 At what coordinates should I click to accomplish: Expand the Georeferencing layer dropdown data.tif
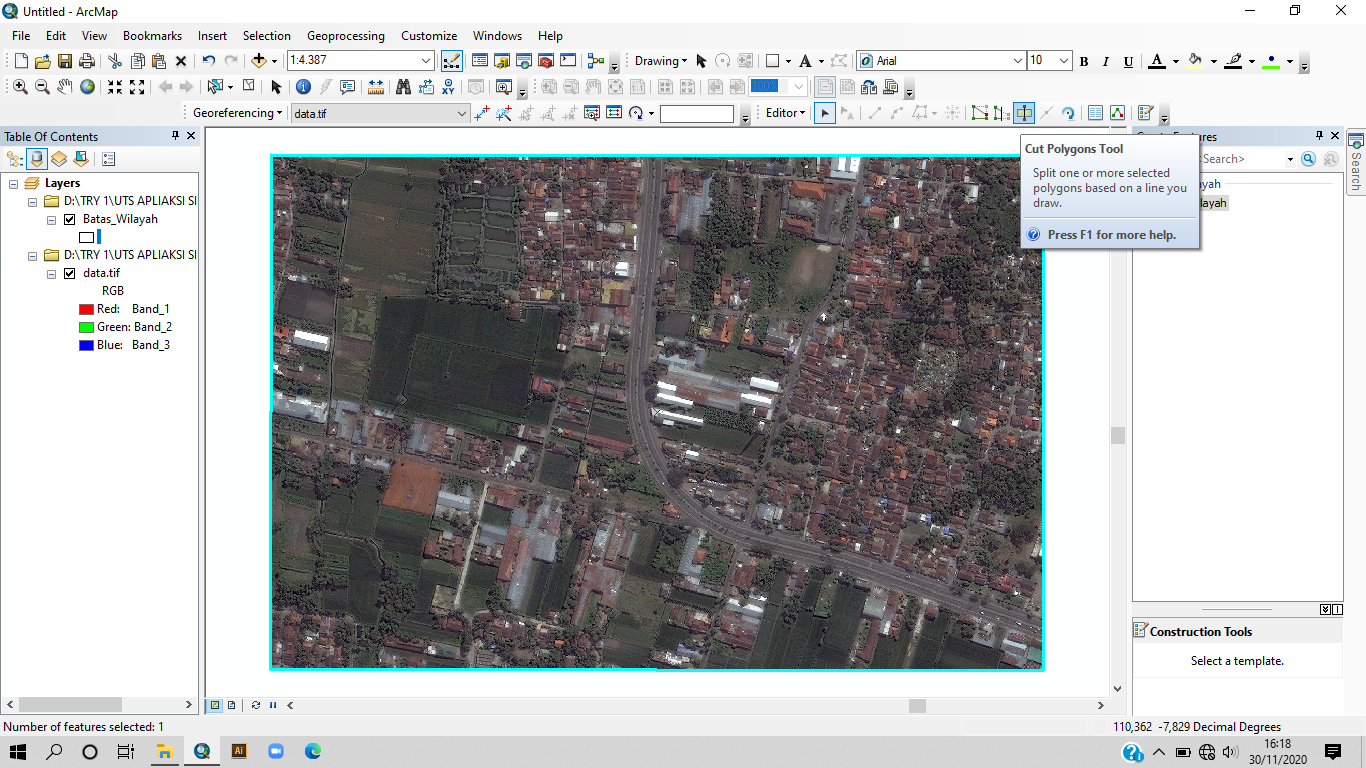point(461,114)
